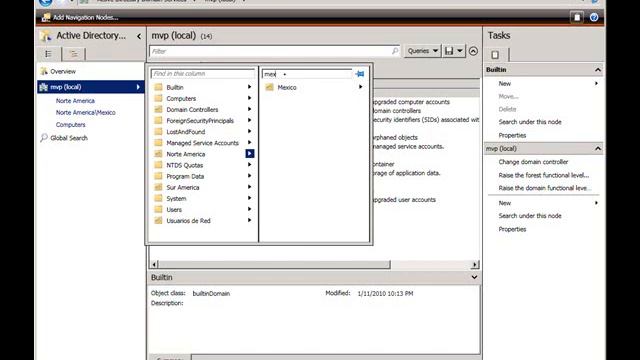Image resolution: width=640 pixels, height=360 pixels.
Task: Select Norte America in column list
Action: [185, 154]
